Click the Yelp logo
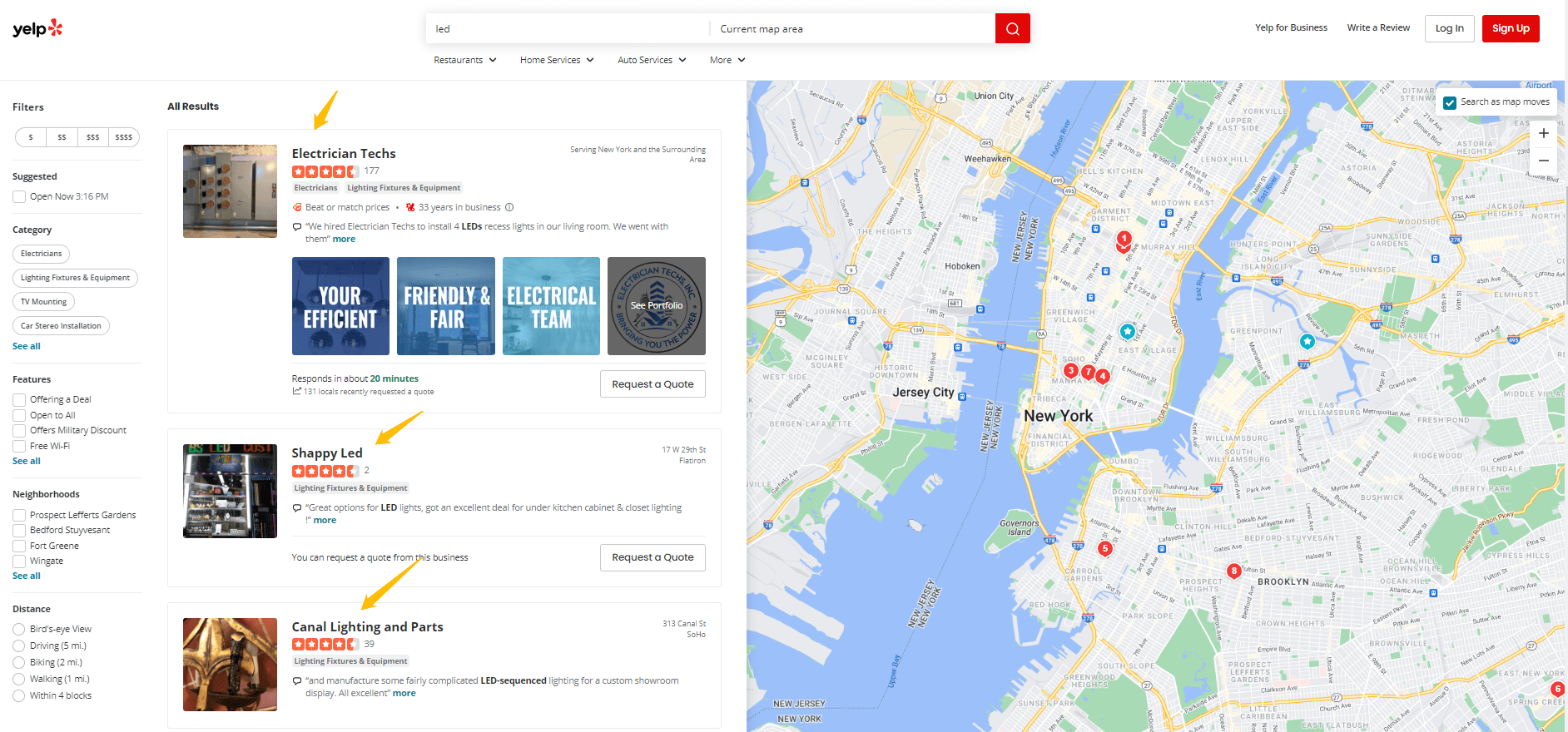The width and height of the screenshot is (1568, 732). coord(37,28)
